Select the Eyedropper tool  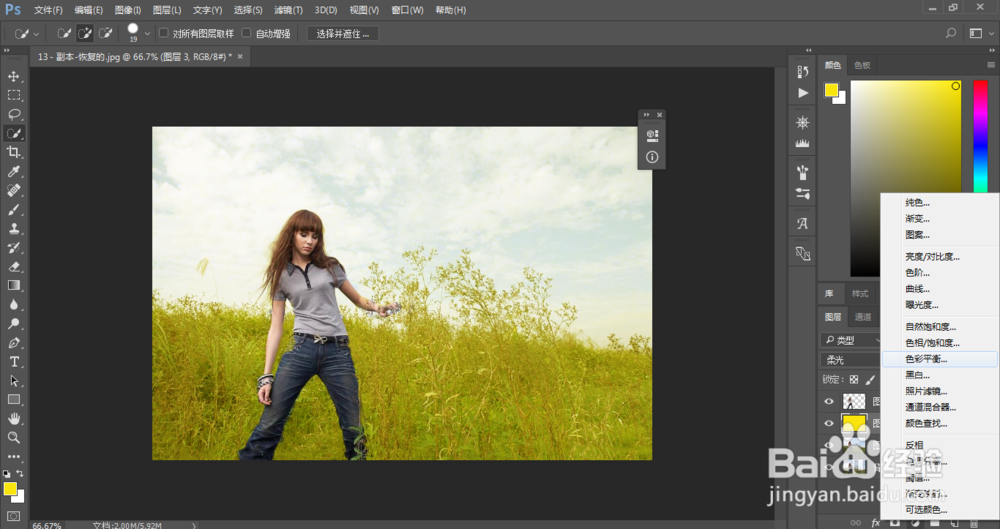pos(13,171)
